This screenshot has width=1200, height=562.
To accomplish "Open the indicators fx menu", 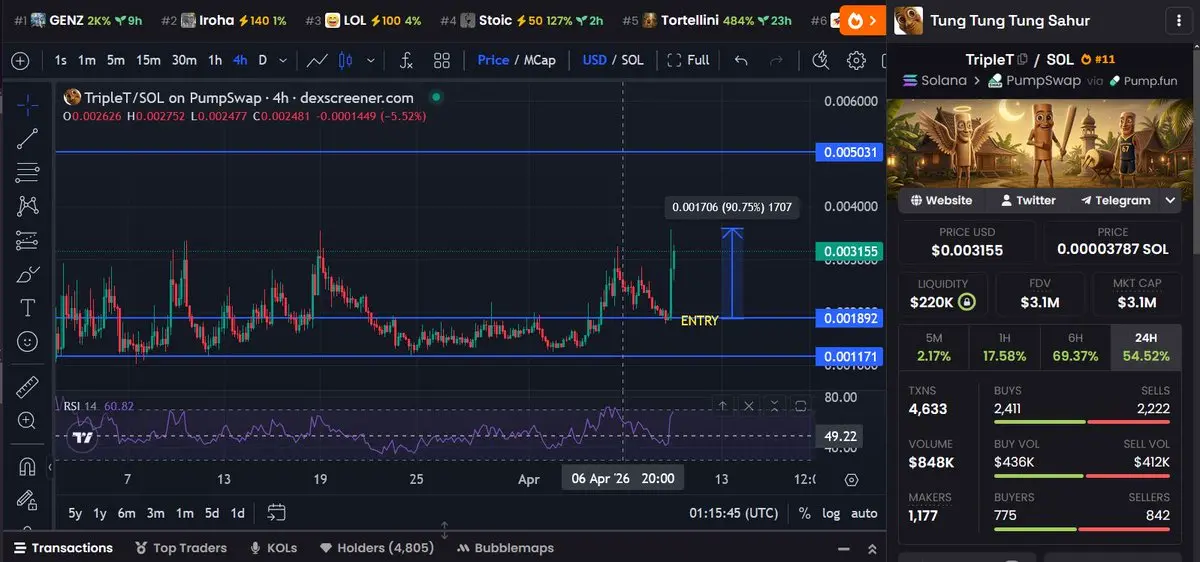I will (x=406, y=60).
